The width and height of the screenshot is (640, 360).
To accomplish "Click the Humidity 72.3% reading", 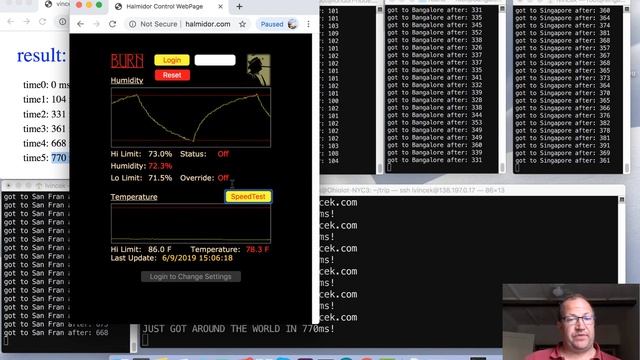I will 160,166.
